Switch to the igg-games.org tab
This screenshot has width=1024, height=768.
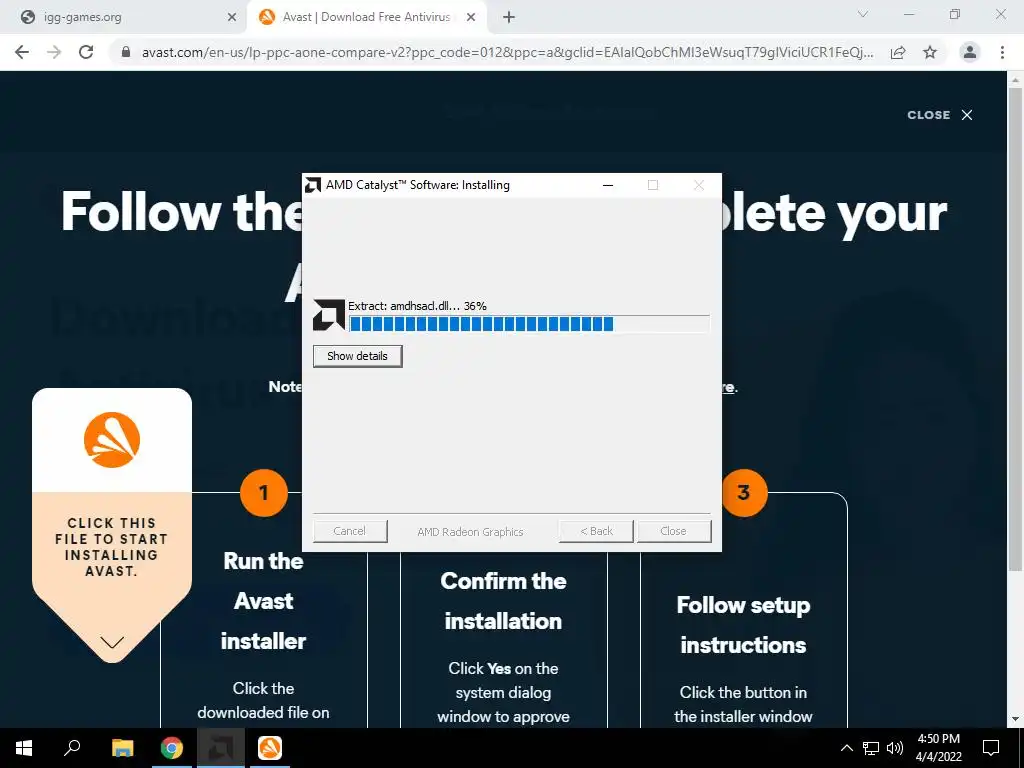pos(124,18)
